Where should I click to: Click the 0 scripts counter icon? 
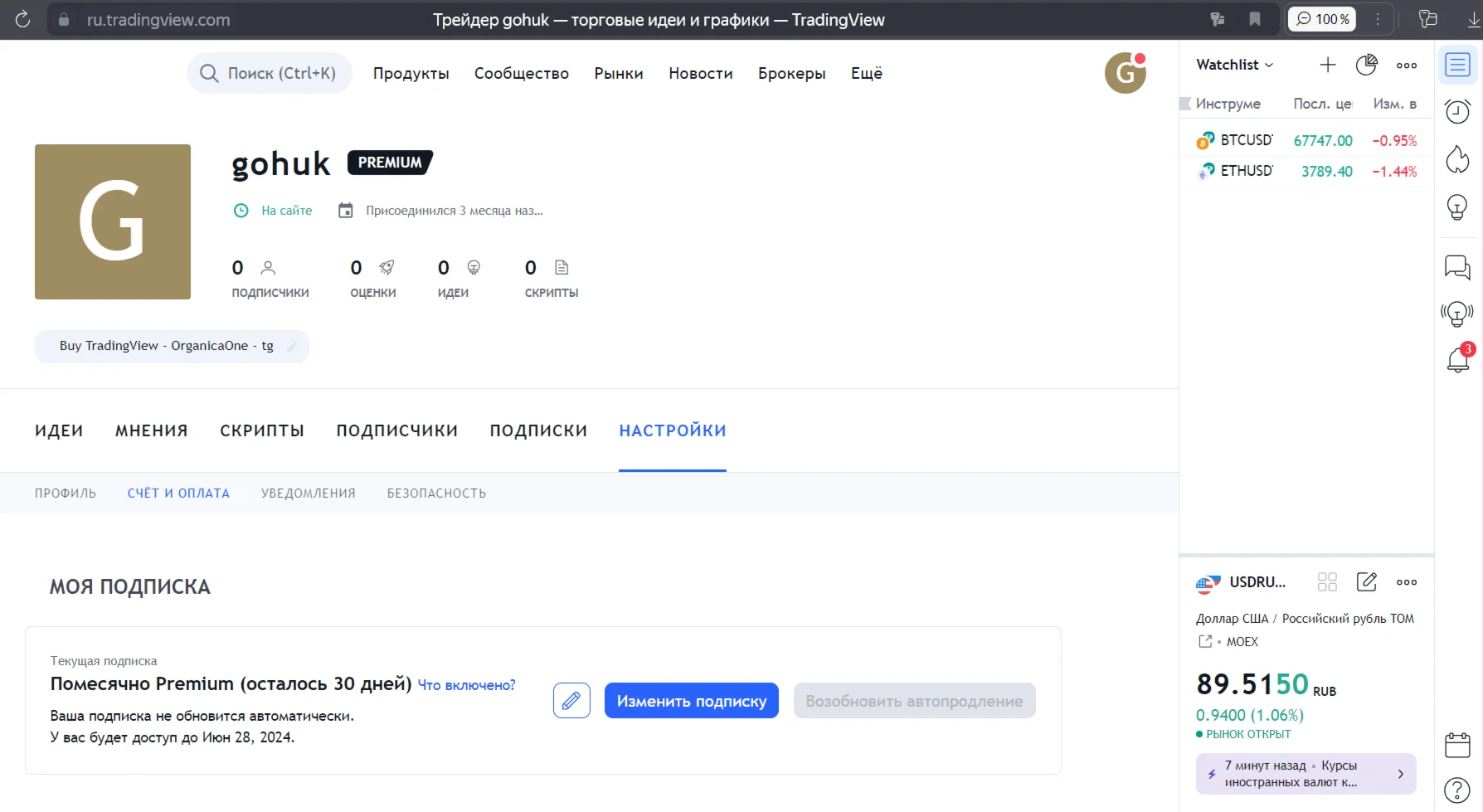click(x=562, y=268)
